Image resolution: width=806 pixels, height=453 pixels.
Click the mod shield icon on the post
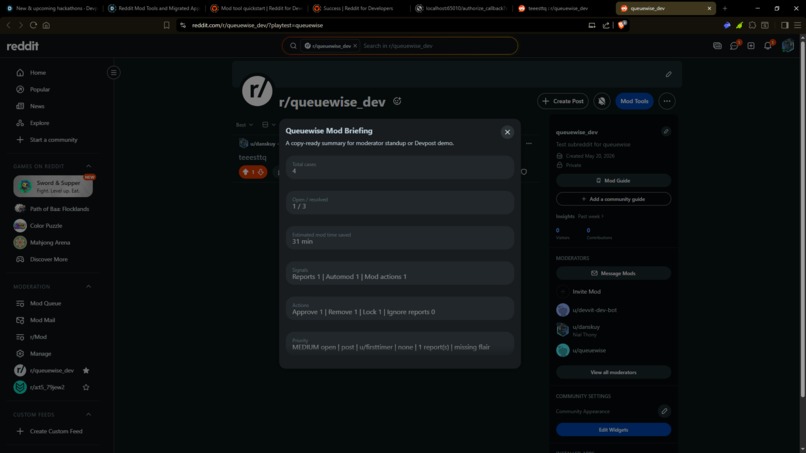coord(524,172)
